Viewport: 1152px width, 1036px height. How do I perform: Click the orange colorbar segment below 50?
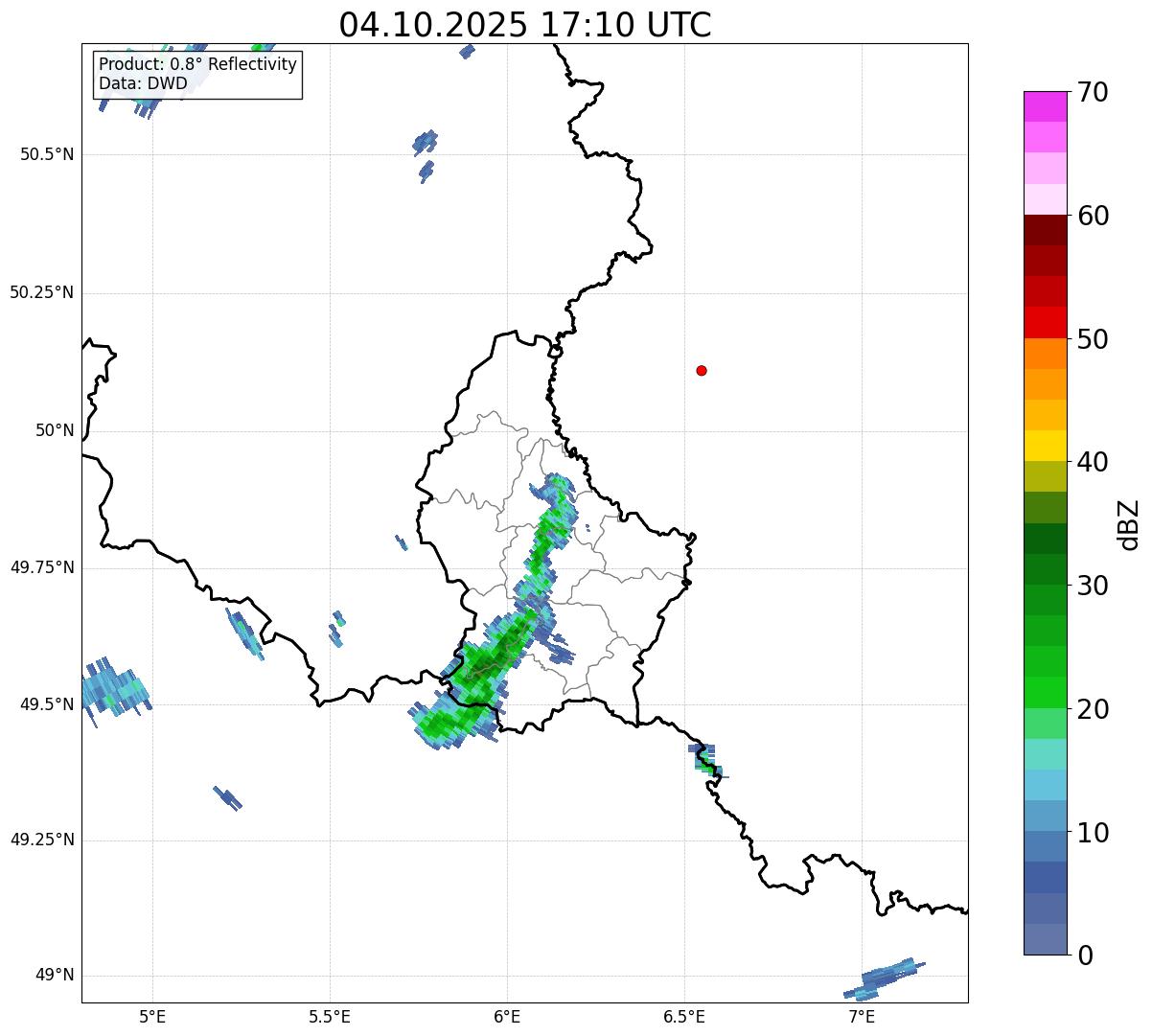[x=1046, y=354]
